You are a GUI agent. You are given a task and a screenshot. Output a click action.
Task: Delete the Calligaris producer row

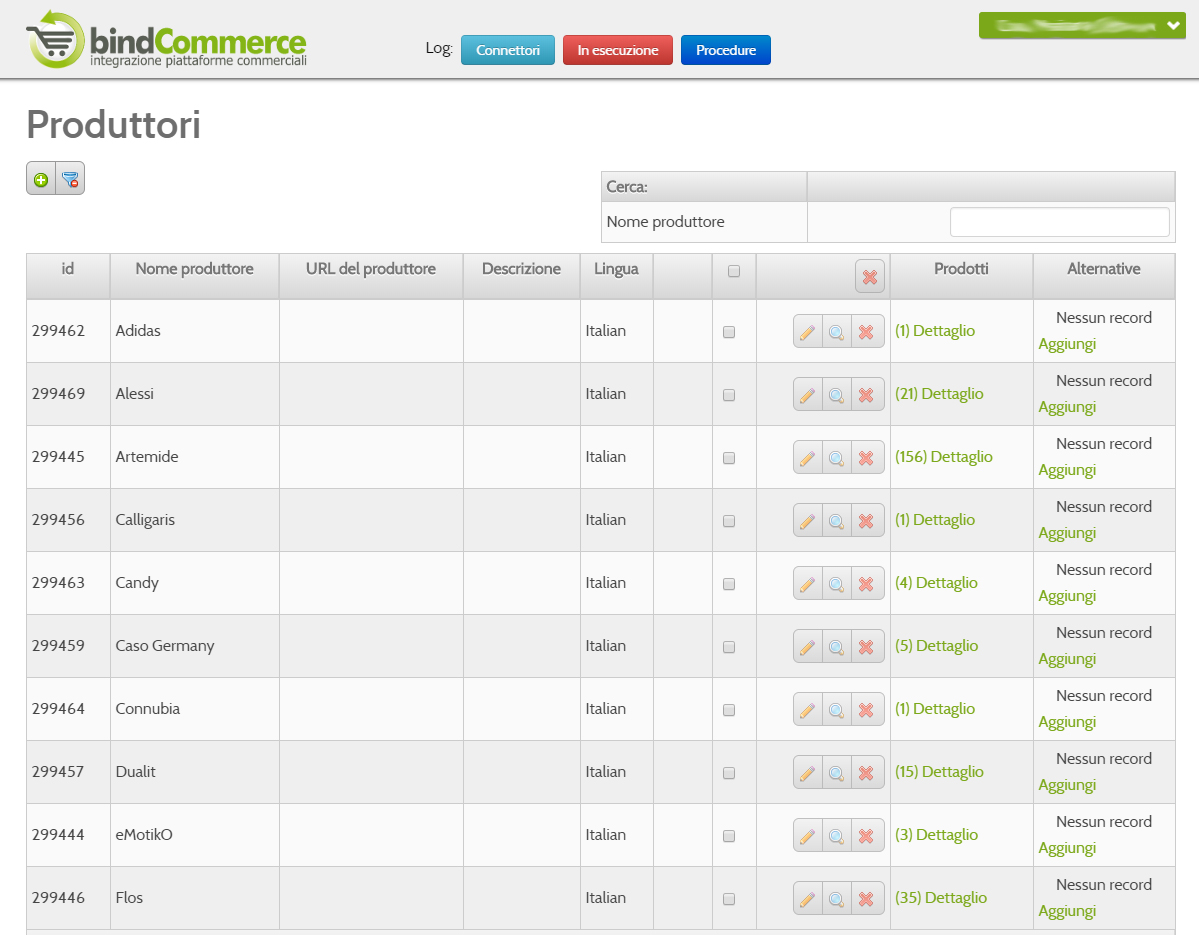[866, 521]
